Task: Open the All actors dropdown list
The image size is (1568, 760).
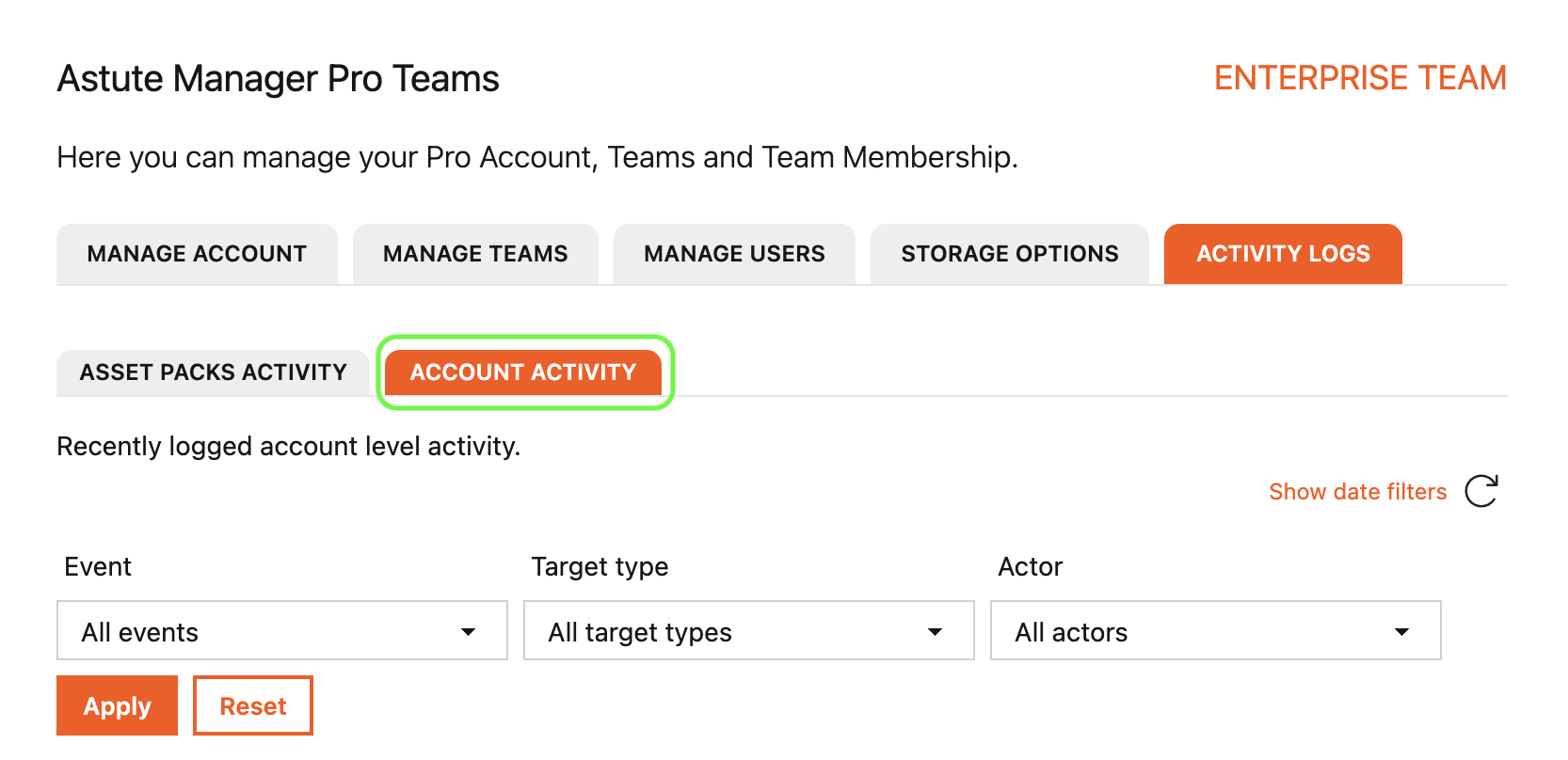Action: pyautogui.click(x=1215, y=631)
